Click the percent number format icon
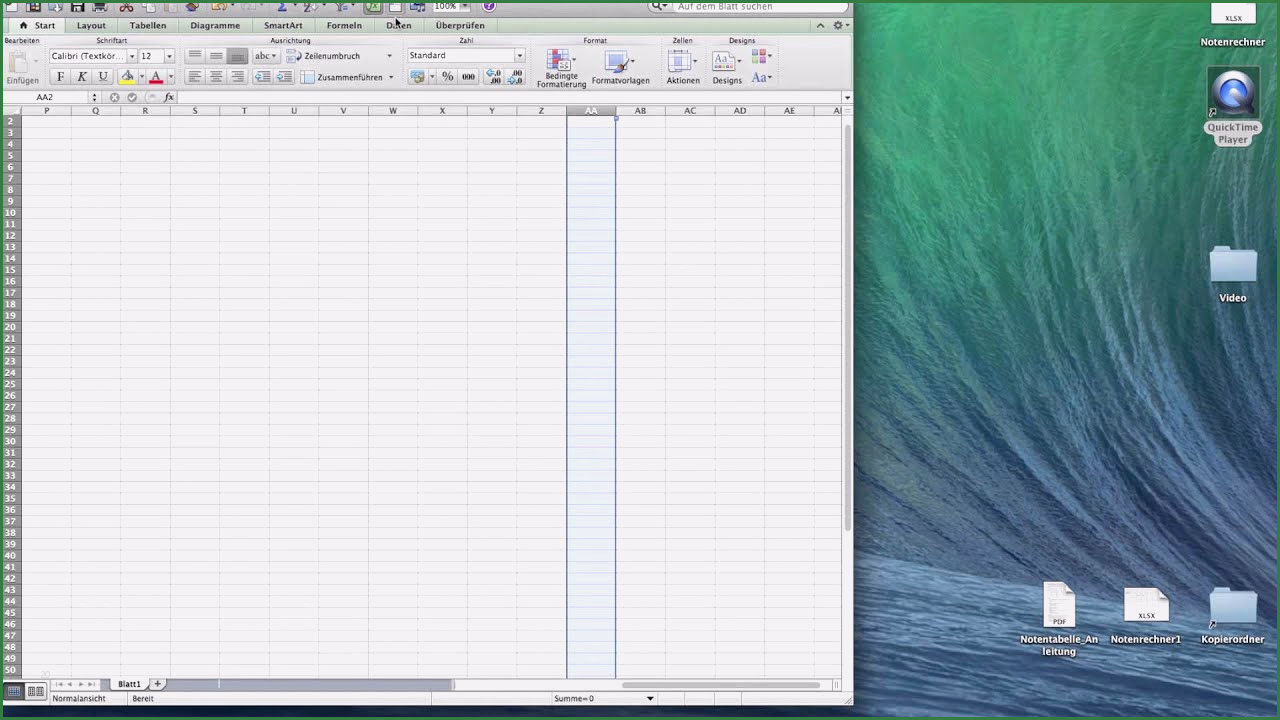Image resolution: width=1280 pixels, height=720 pixels. coord(447,77)
